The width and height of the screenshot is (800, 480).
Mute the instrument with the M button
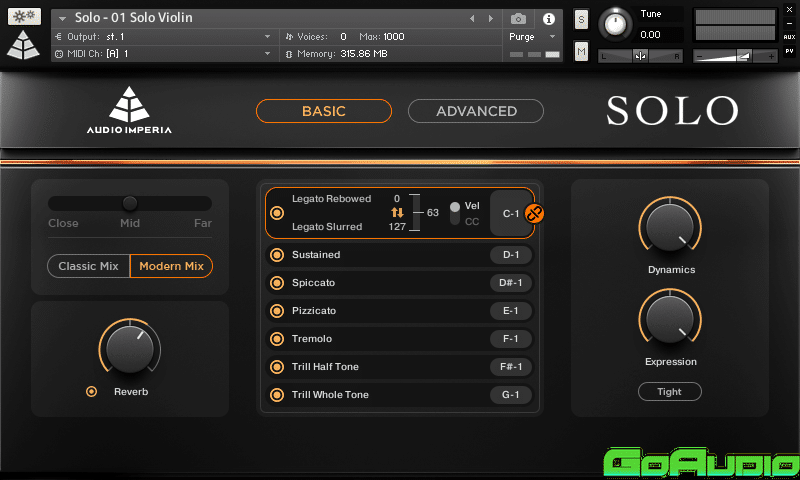[581, 51]
